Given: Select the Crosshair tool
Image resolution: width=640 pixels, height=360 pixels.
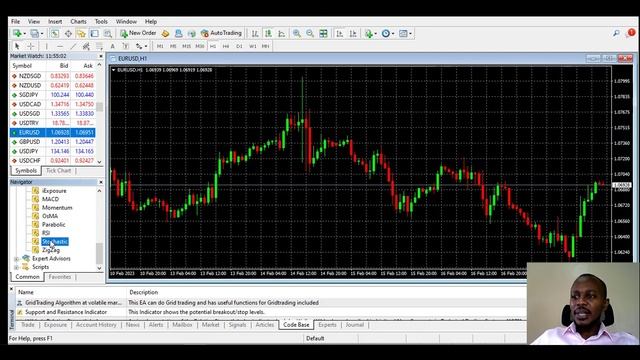Looking at the screenshot, I should click(x=31, y=46).
